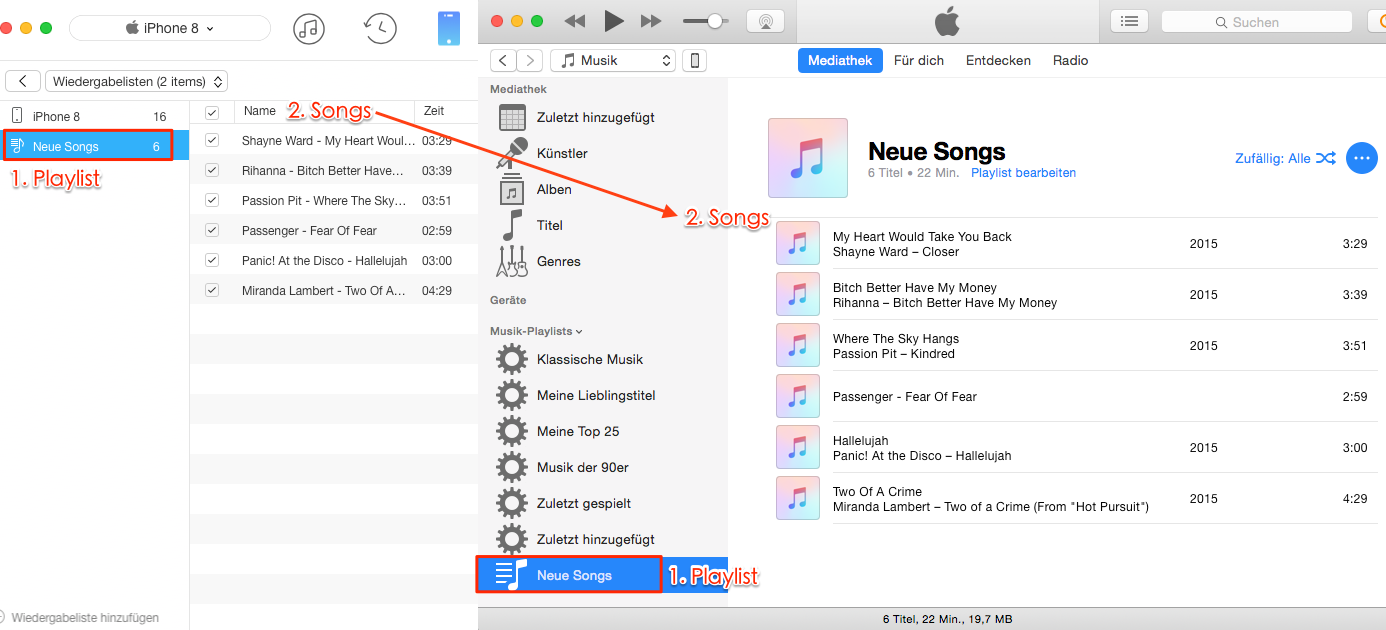Open the Musik media type dropdown

coord(613,61)
